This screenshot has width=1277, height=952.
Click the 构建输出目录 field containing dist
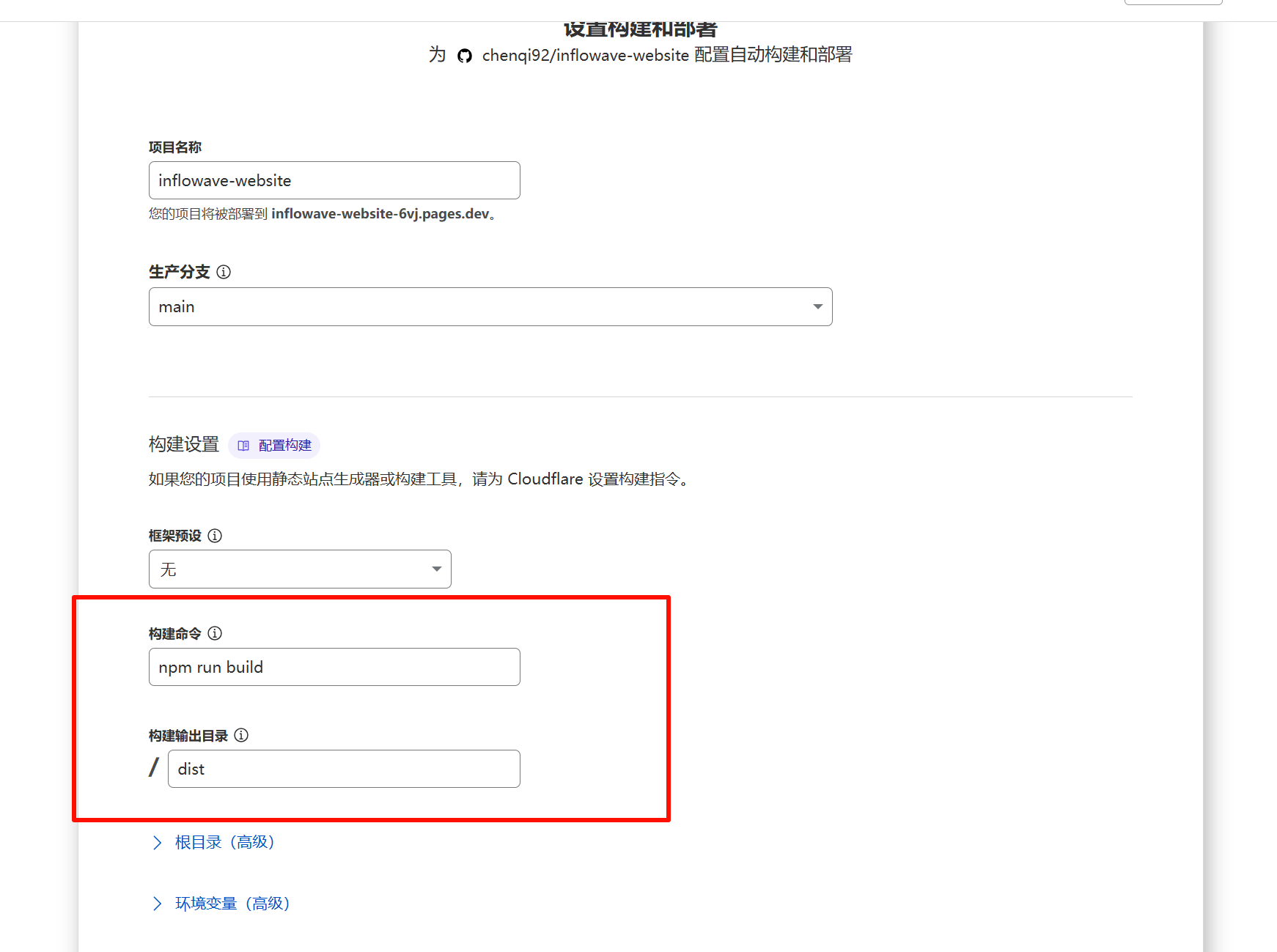344,769
